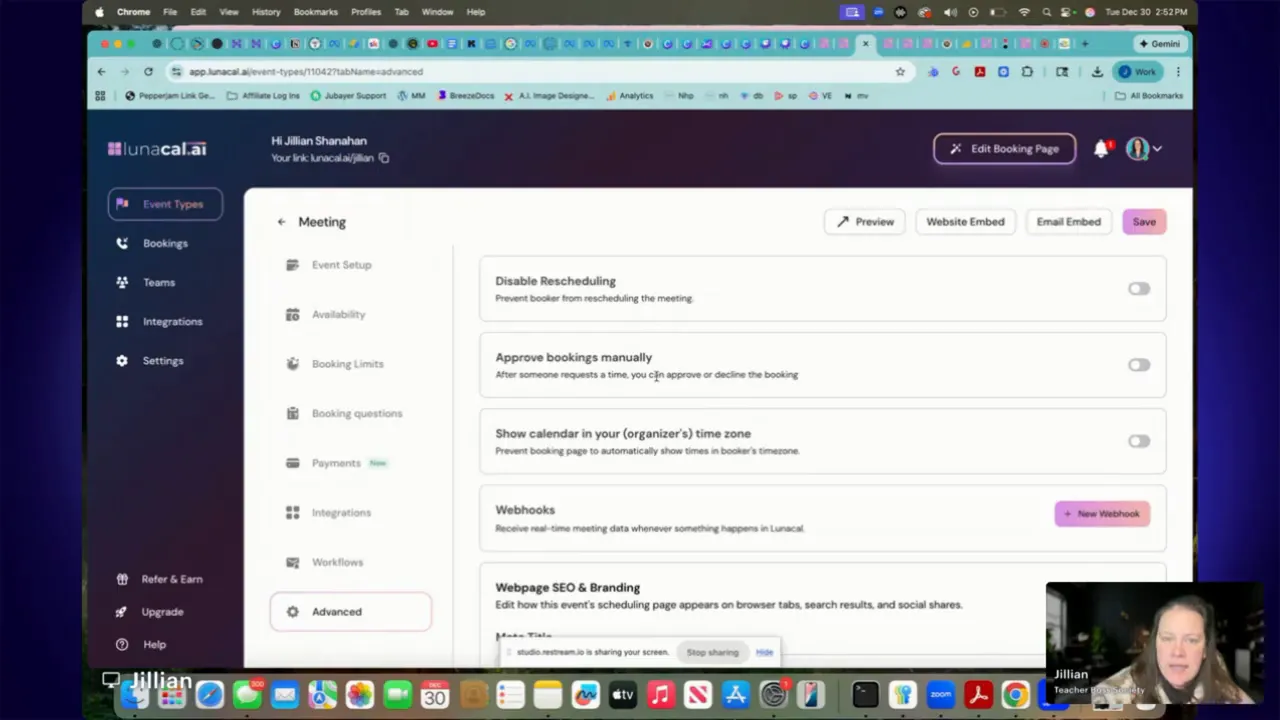
Task: Enable the Disable Rescheduling toggle
Action: (x=1139, y=288)
